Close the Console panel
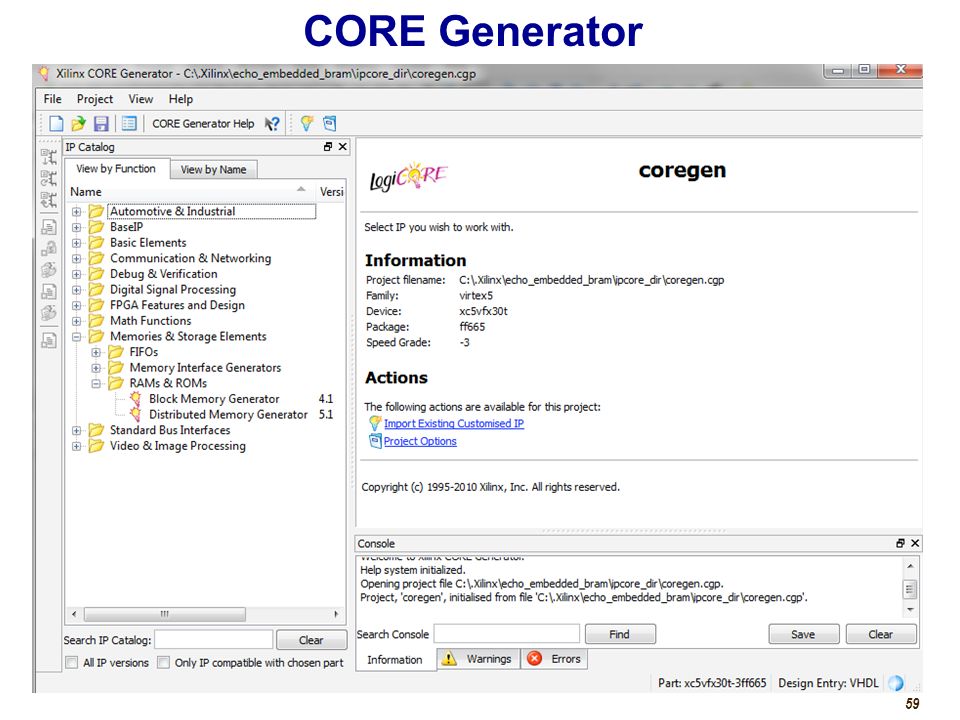This screenshot has width=960, height=720. pos(915,543)
